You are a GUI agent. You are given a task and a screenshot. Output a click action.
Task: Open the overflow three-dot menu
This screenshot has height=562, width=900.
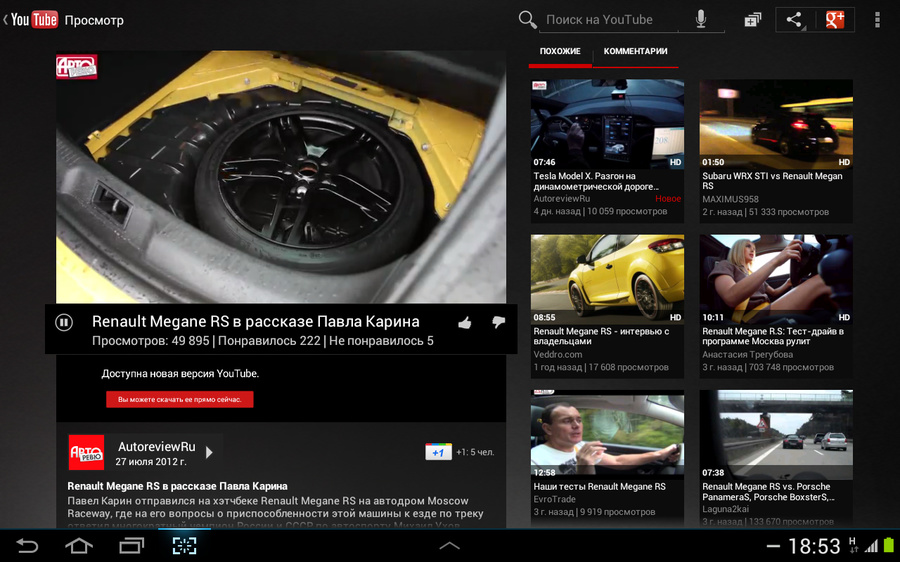[x=876, y=20]
